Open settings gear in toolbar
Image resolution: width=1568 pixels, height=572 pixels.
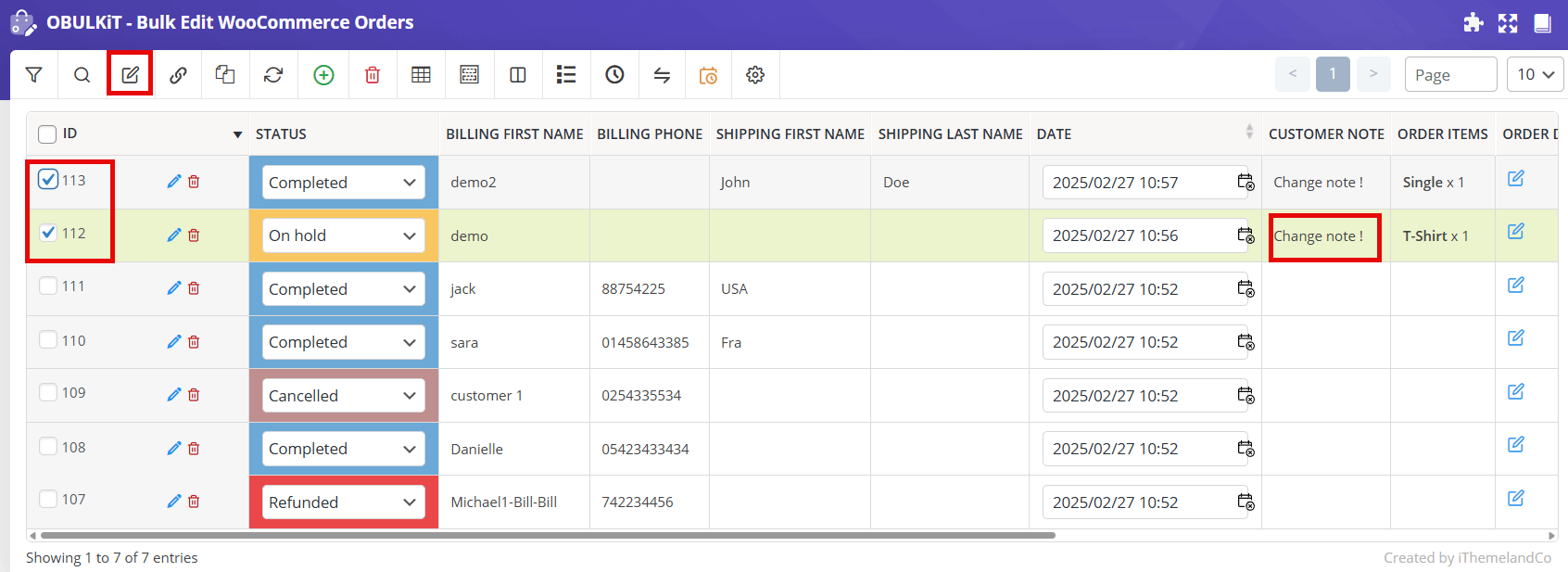pyautogui.click(x=755, y=75)
